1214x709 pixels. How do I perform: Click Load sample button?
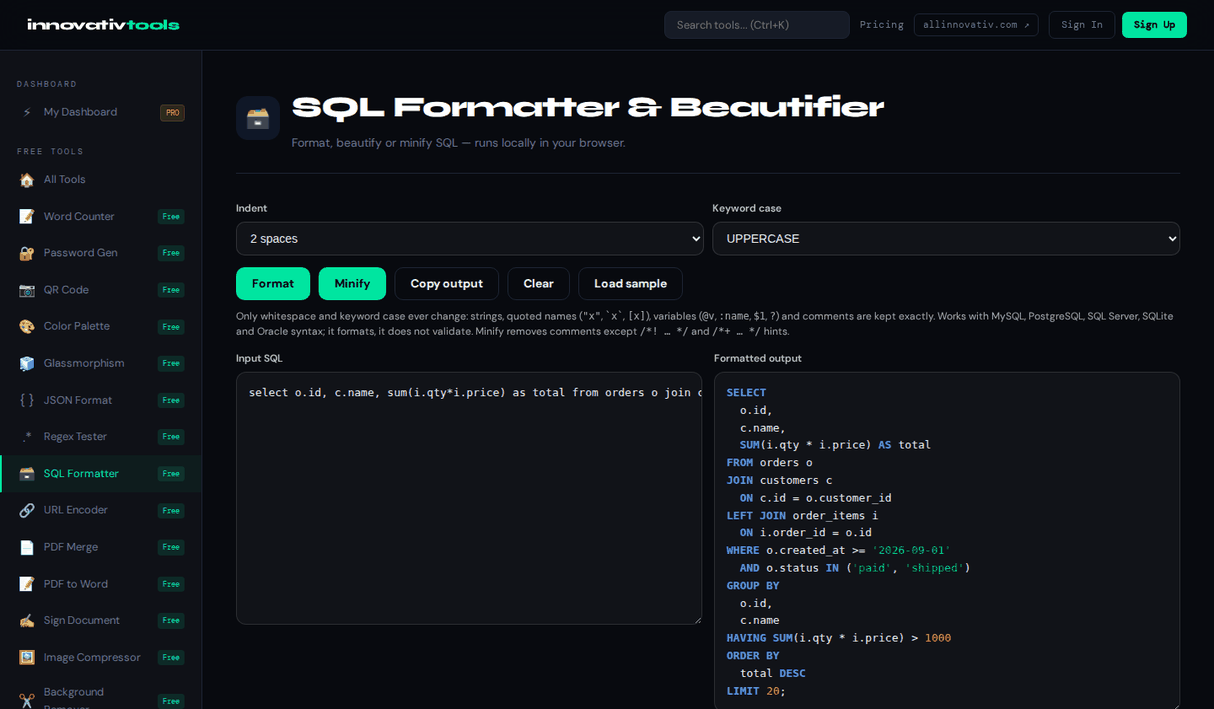tap(630, 283)
